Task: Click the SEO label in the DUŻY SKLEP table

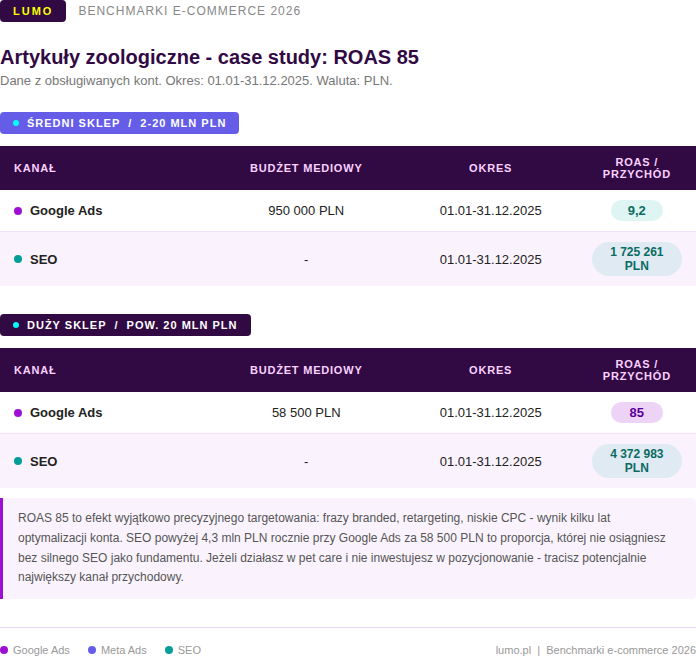Action: click(44, 462)
